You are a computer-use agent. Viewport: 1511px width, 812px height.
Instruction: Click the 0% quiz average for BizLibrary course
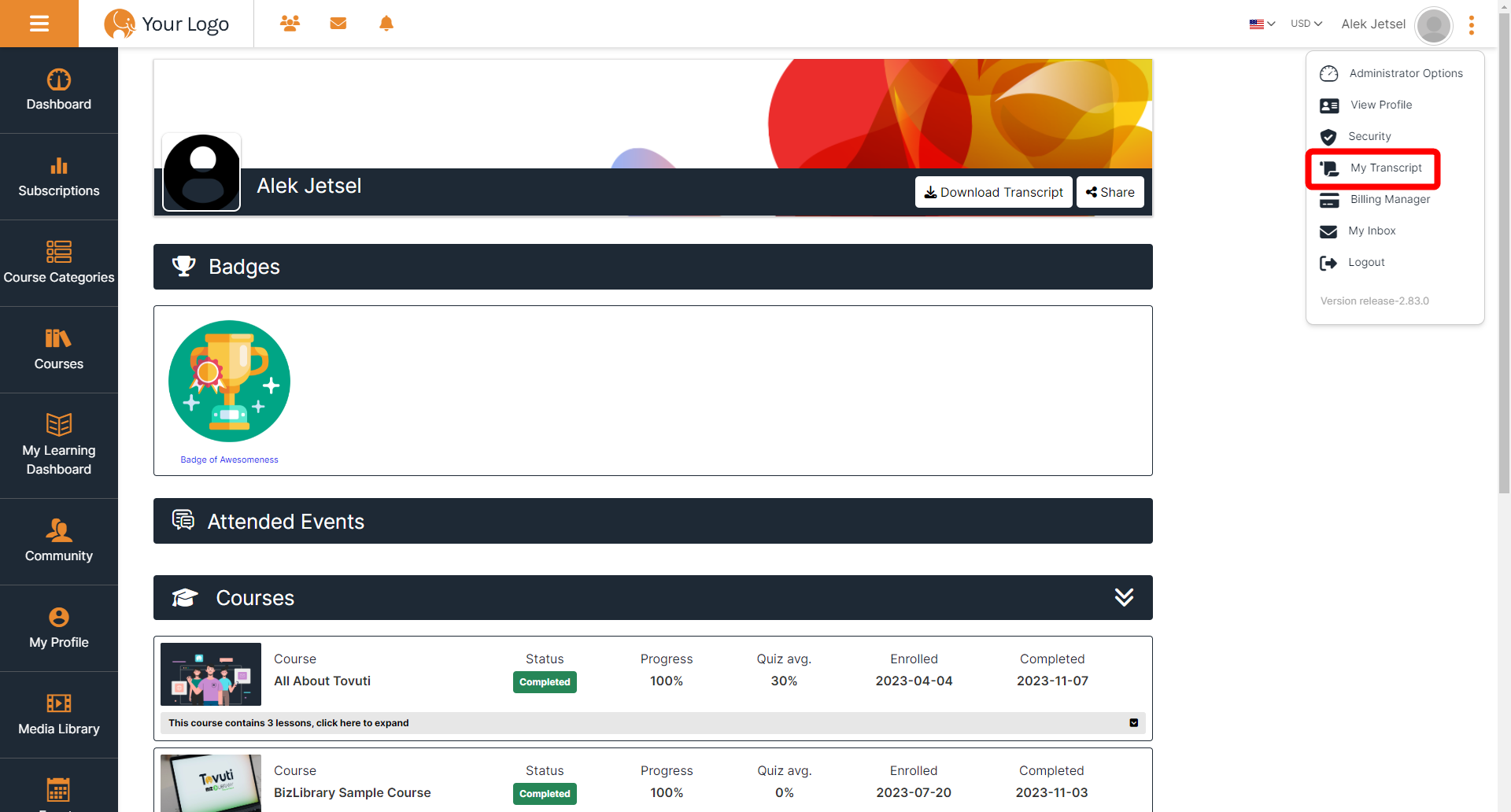pyautogui.click(x=784, y=792)
